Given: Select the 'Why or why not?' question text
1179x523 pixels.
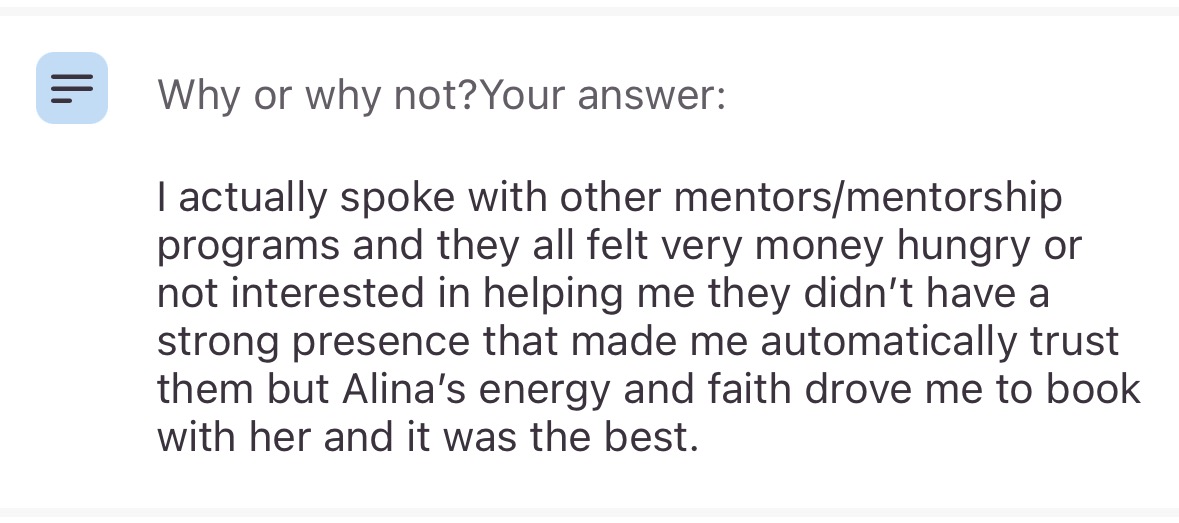Looking at the screenshot, I should coord(317,95).
